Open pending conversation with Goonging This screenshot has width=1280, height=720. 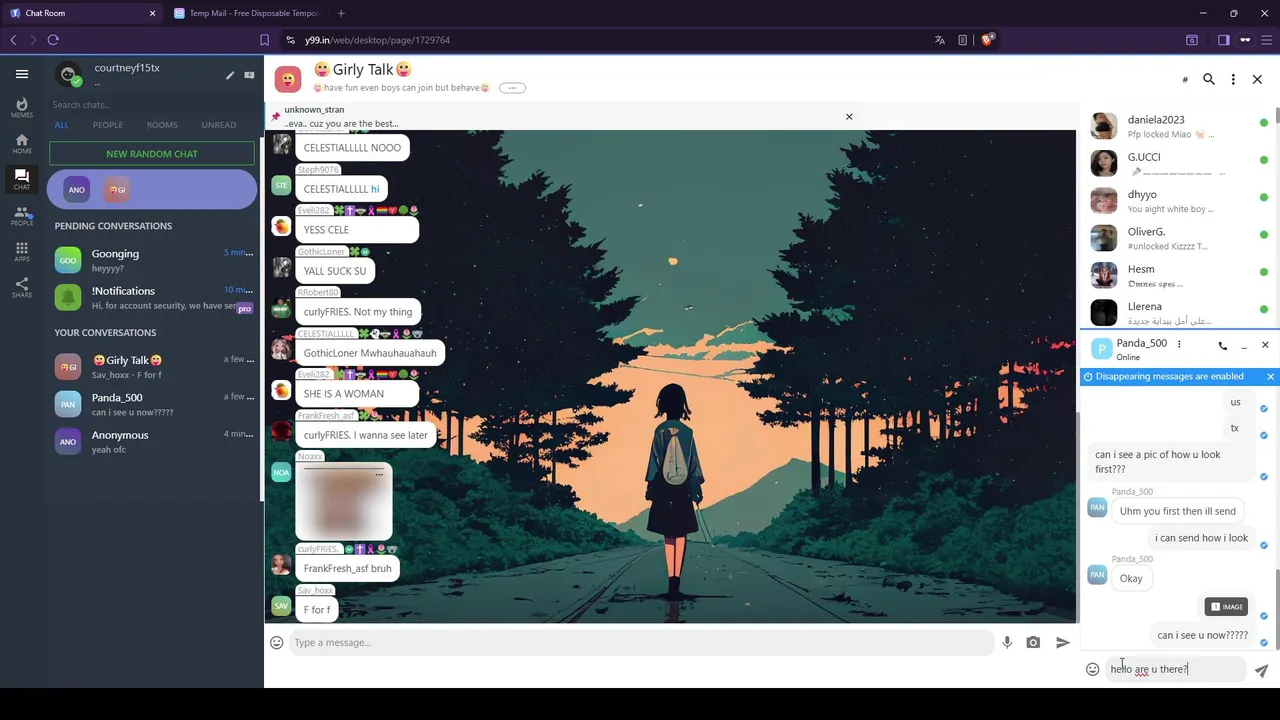click(x=154, y=260)
